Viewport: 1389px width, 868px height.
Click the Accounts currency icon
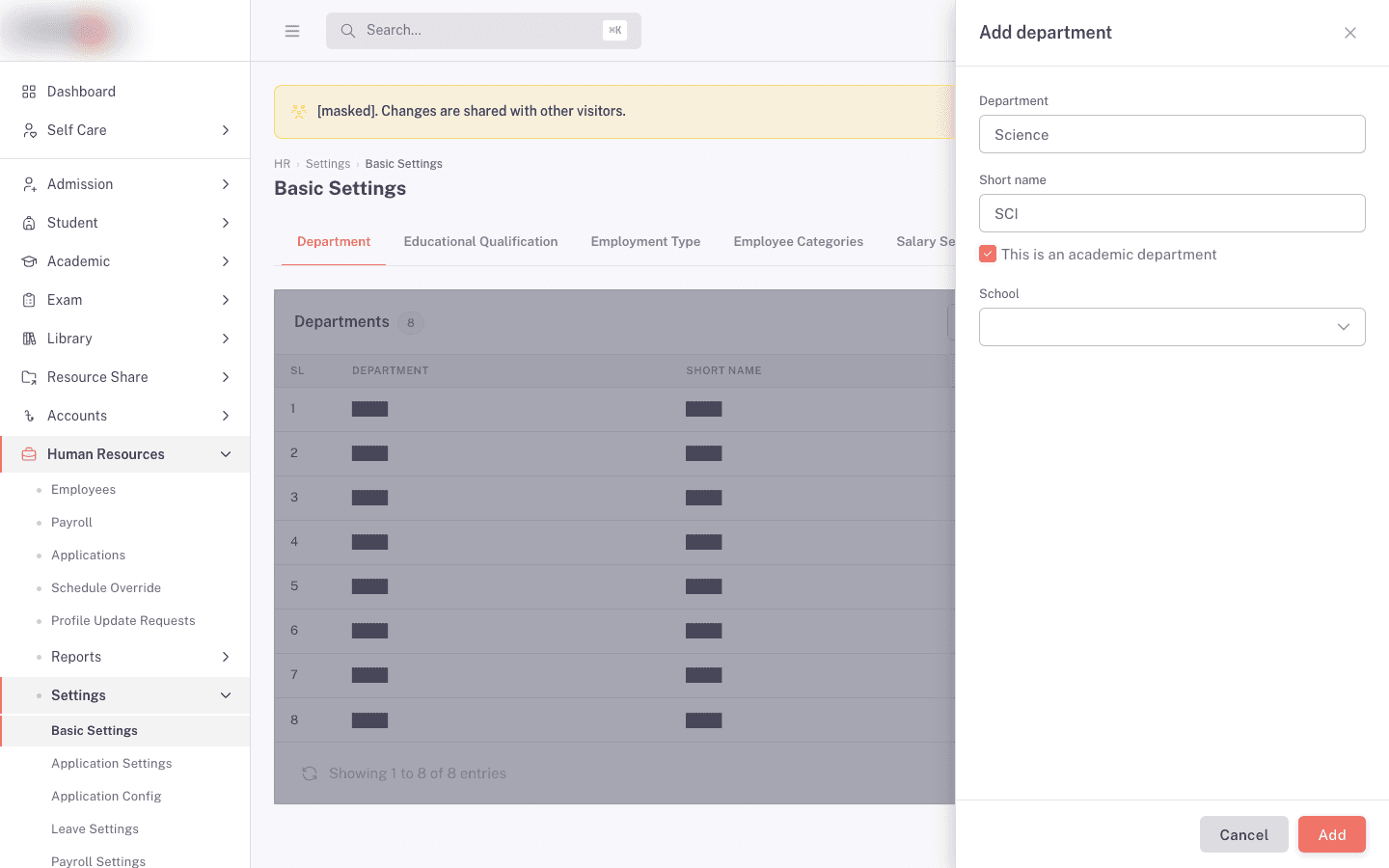(x=29, y=416)
